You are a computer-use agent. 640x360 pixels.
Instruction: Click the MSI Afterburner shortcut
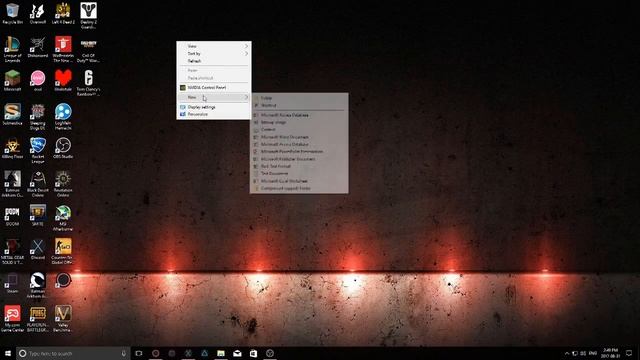[x=63, y=218]
